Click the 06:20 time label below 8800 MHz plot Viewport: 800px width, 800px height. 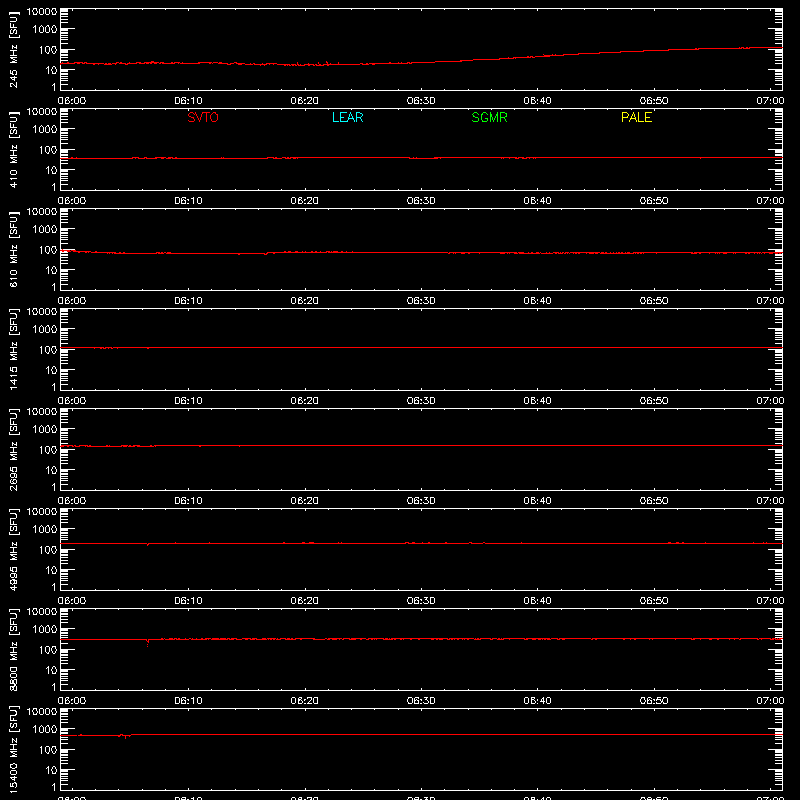pos(305,701)
